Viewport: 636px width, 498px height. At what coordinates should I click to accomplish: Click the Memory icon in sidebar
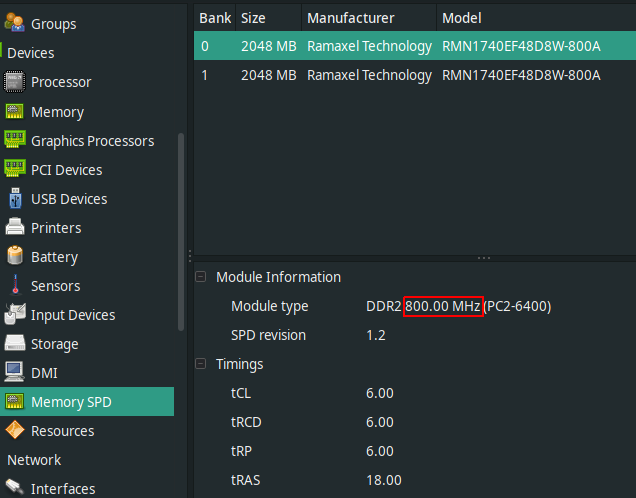(15, 112)
